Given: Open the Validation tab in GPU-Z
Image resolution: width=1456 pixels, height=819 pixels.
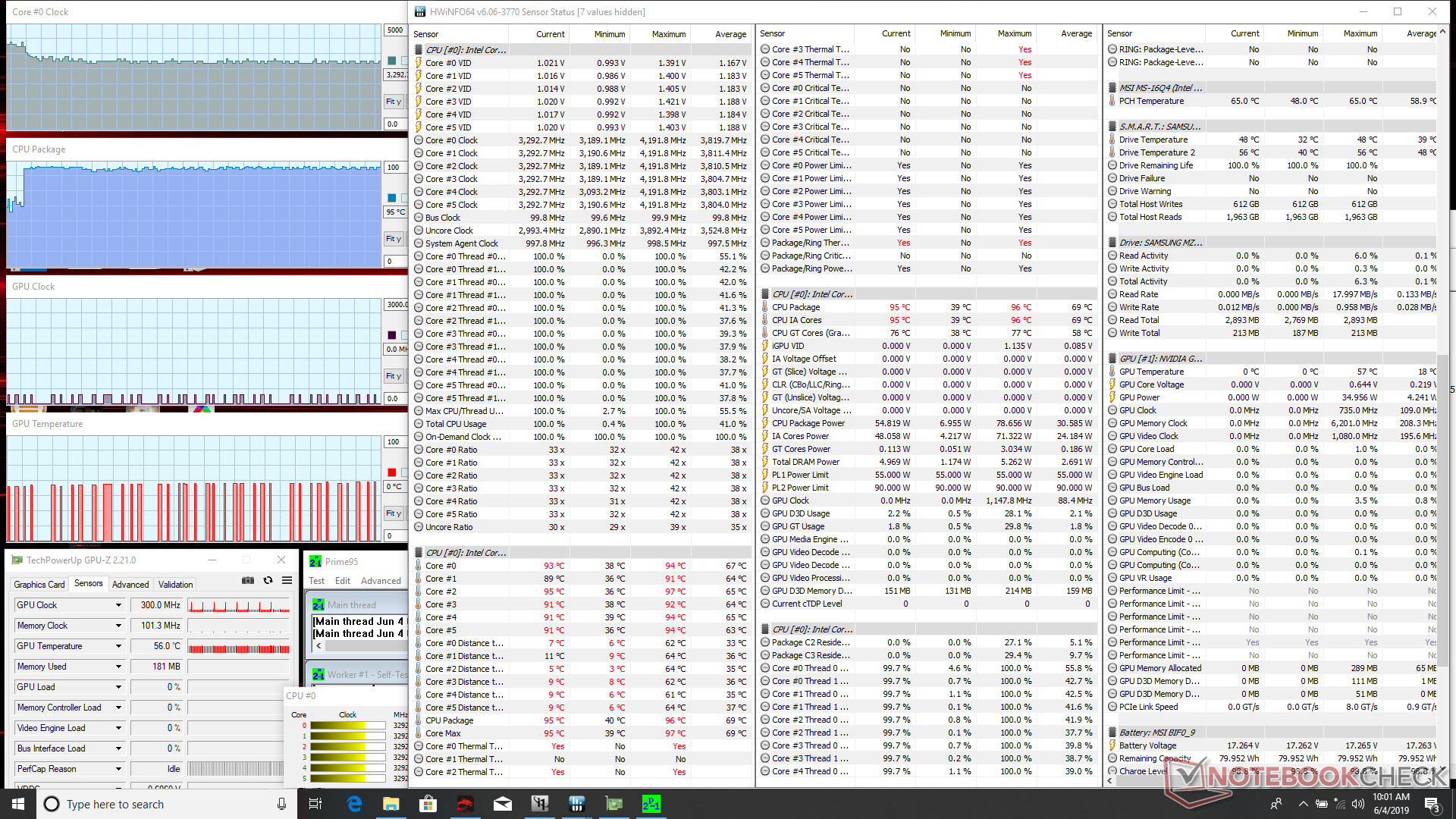Looking at the screenshot, I should point(175,585).
